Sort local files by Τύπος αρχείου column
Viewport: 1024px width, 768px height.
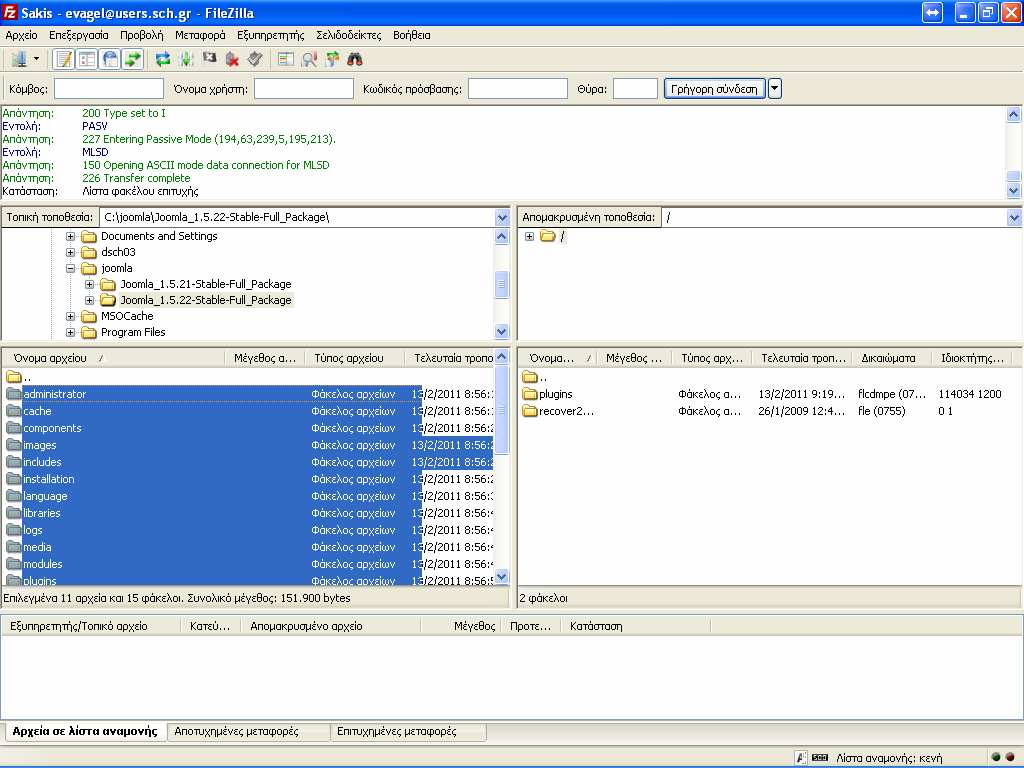(357, 358)
